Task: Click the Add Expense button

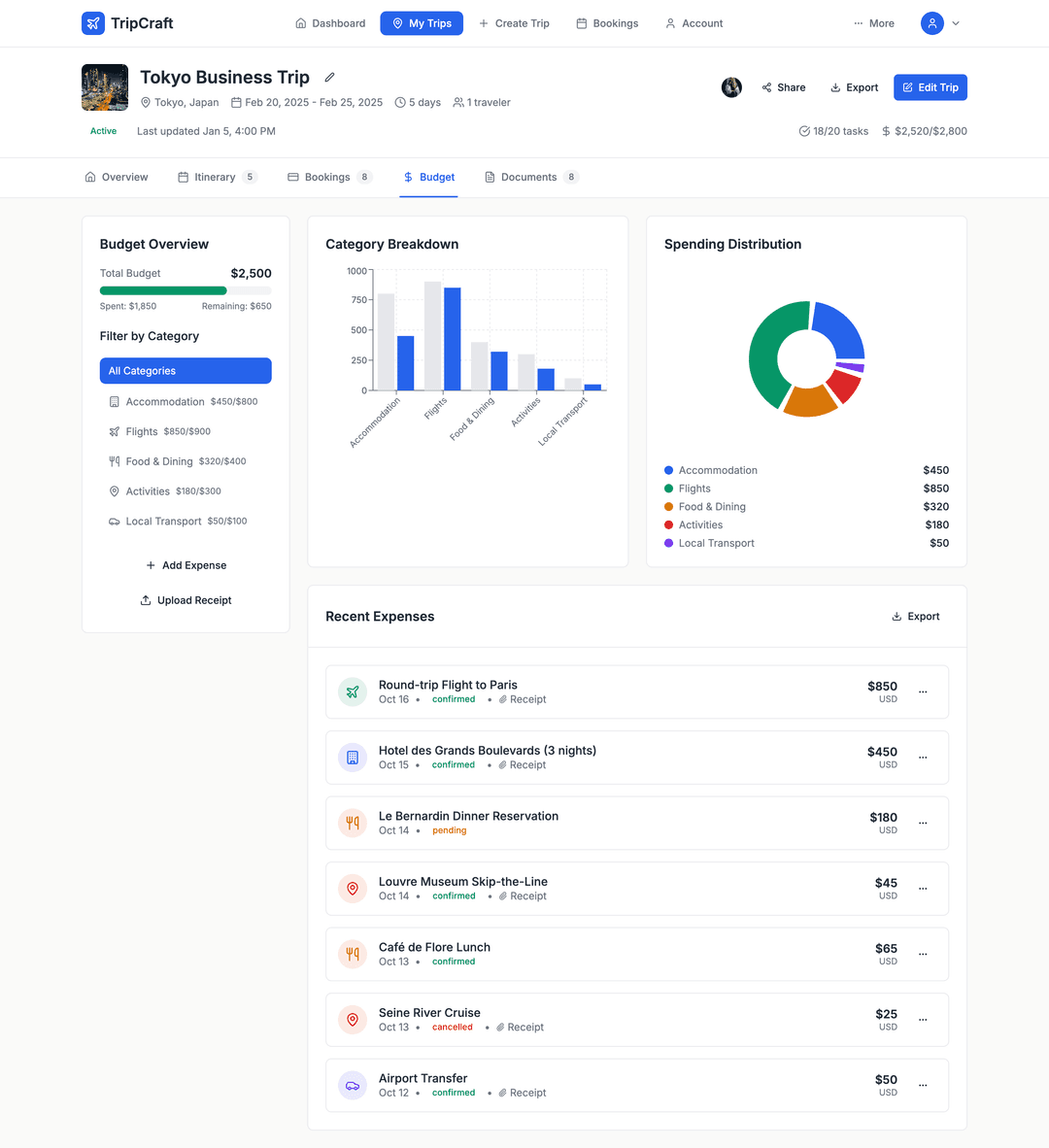Action: (x=186, y=565)
